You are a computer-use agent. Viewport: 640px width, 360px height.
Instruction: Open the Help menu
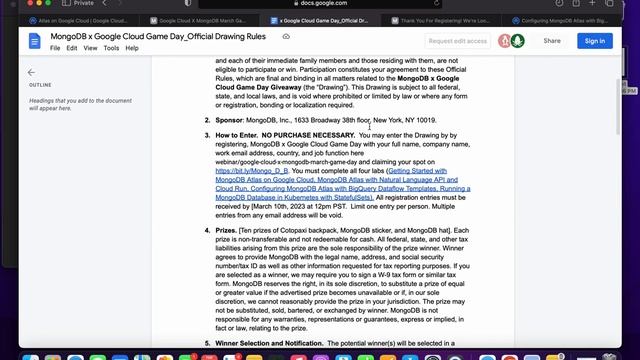coord(132,48)
